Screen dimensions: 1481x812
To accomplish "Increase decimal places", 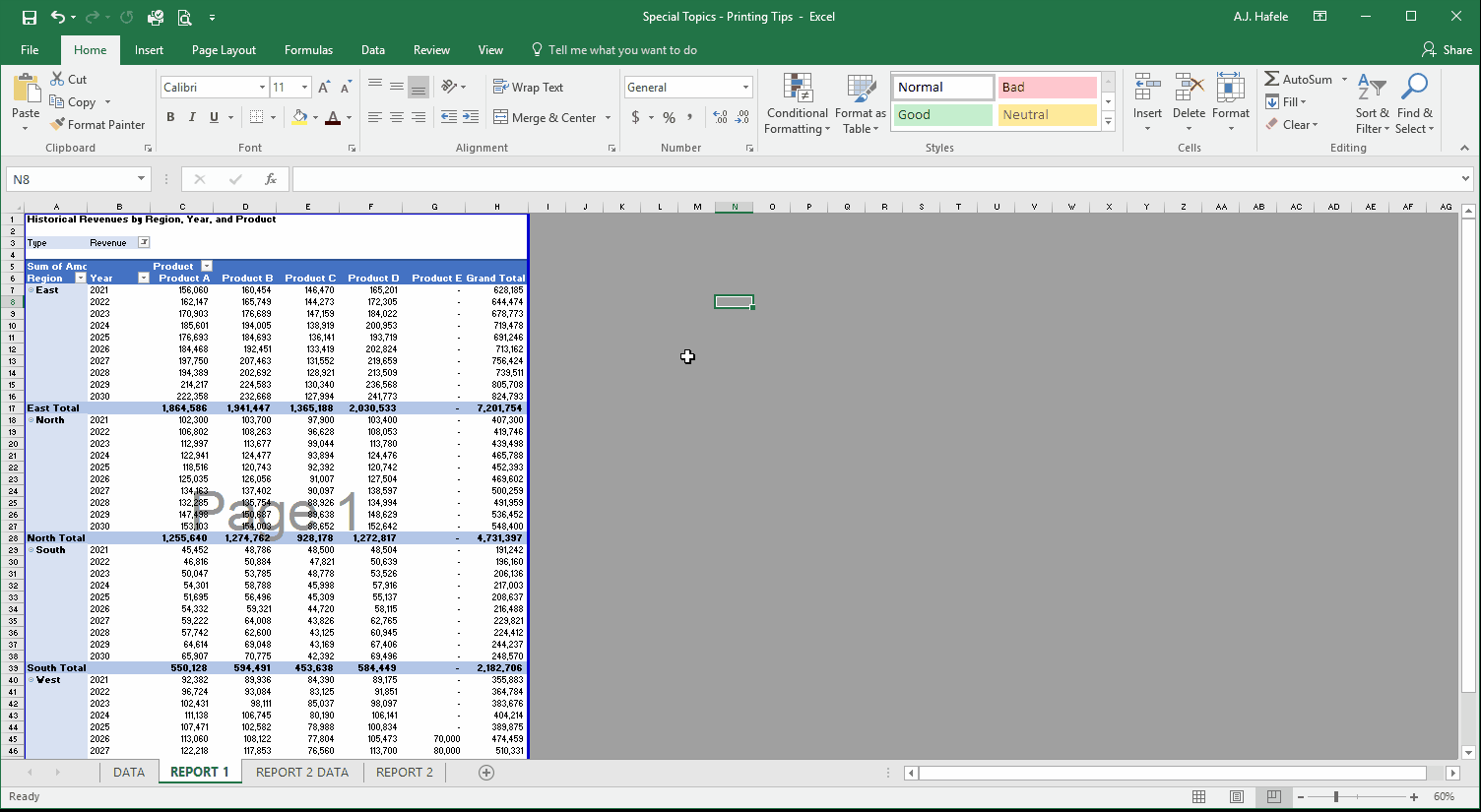I will pyautogui.click(x=720, y=117).
